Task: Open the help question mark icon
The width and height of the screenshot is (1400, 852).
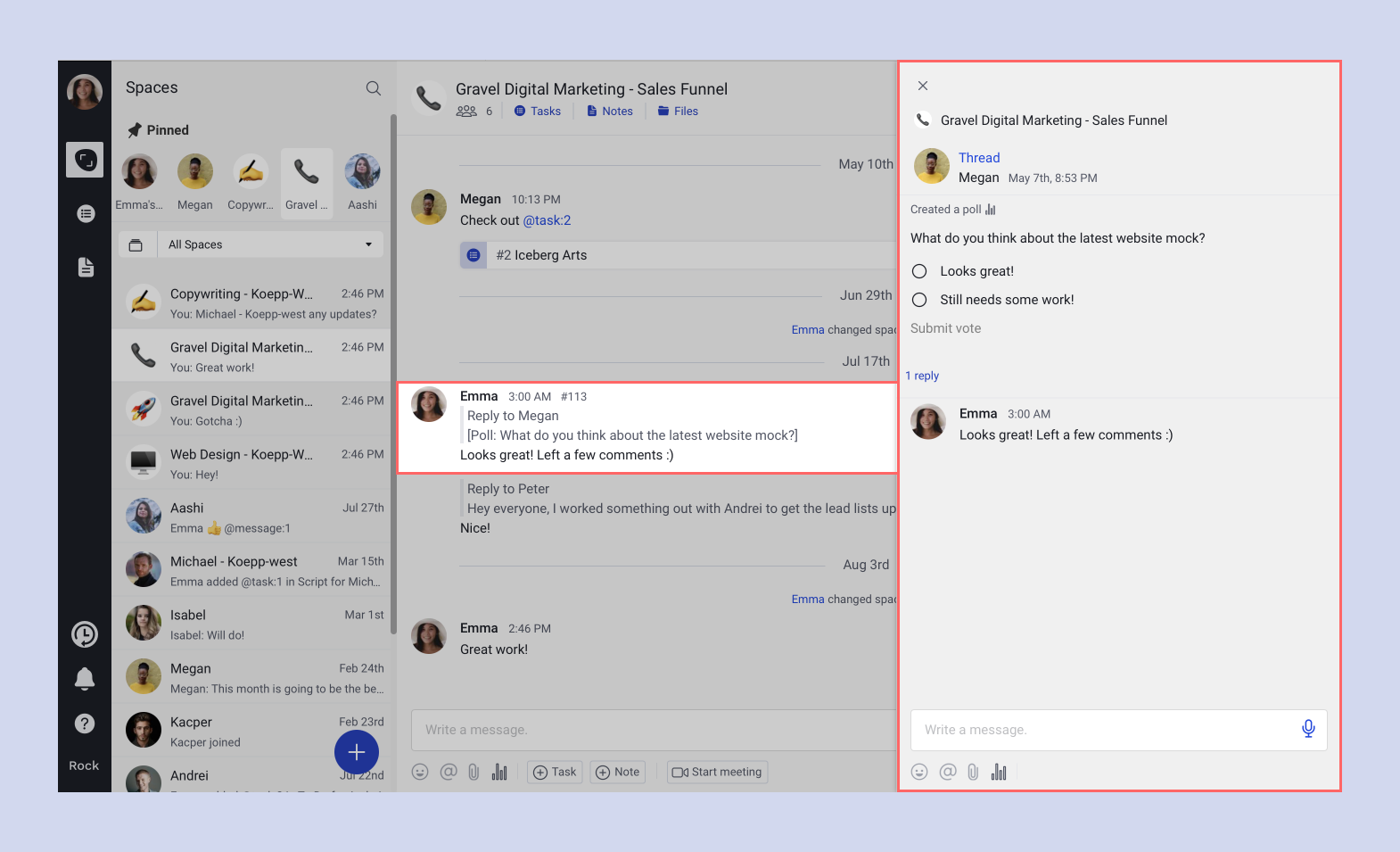Action: point(85,724)
